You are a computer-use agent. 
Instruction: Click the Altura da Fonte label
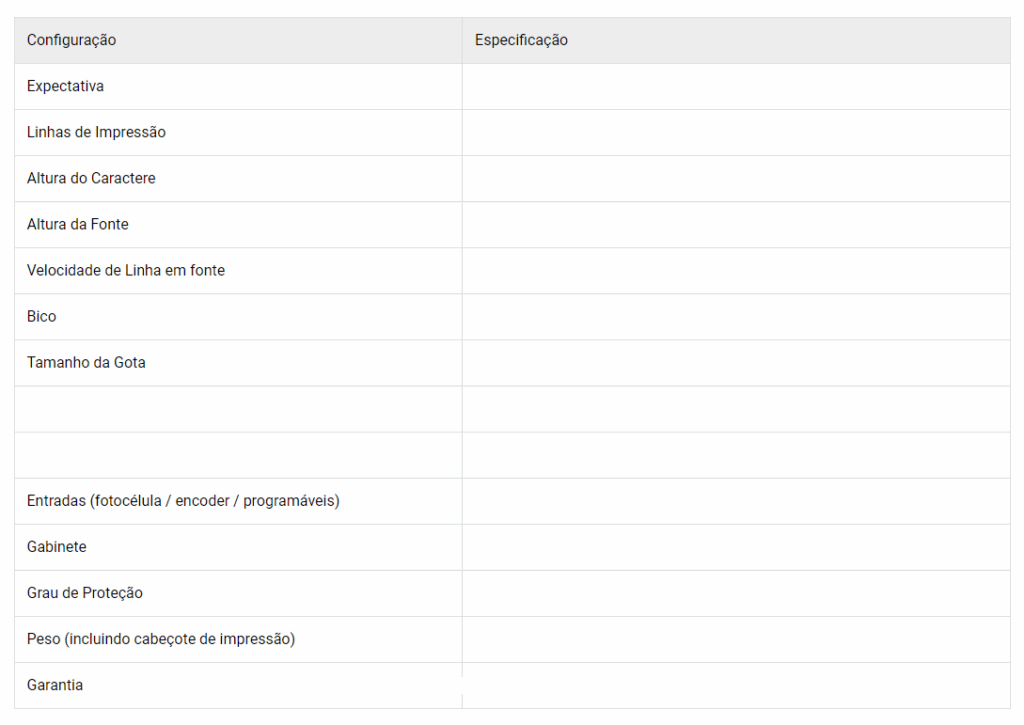click(78, 224)
